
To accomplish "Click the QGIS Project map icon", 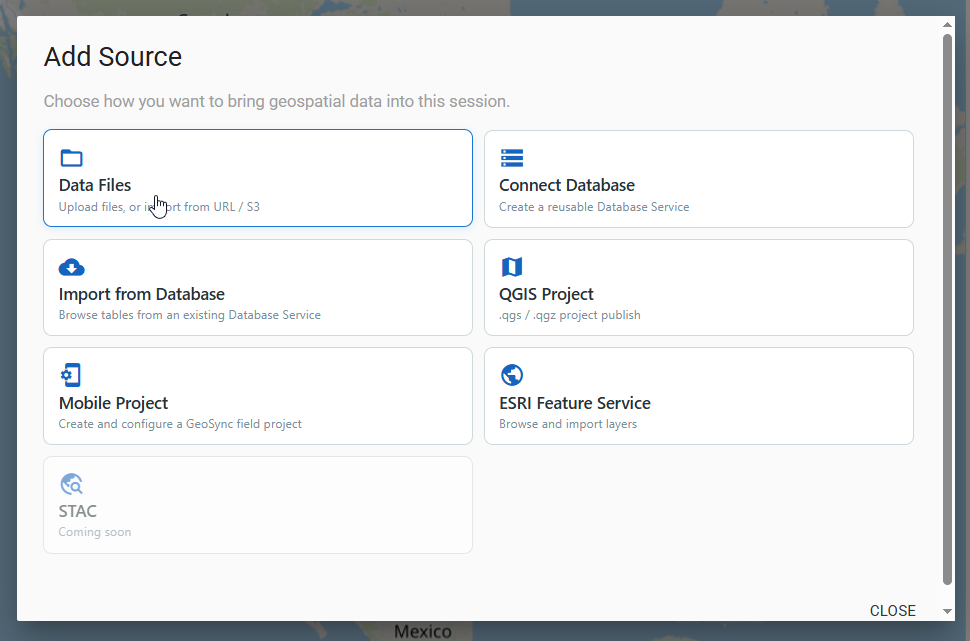I will coord(512,267).
